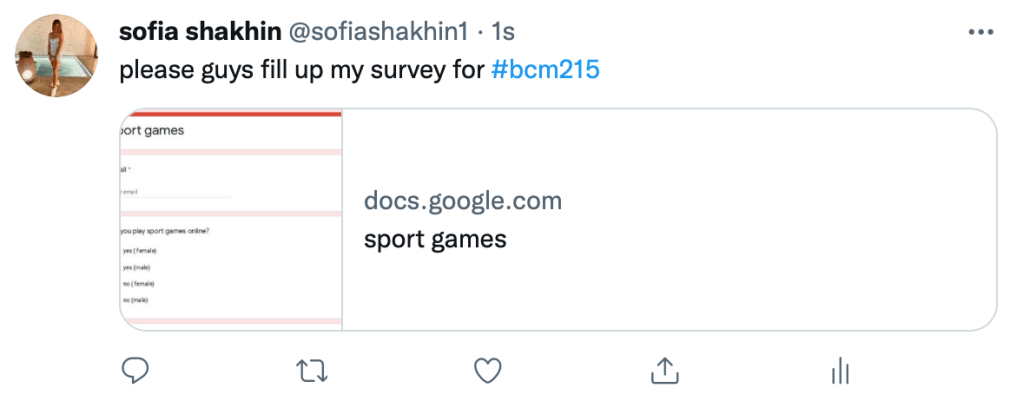Go to the @sofiashakhin1 handle
The height and width of the screenshot is (408, 1023).
coord(378,32)
